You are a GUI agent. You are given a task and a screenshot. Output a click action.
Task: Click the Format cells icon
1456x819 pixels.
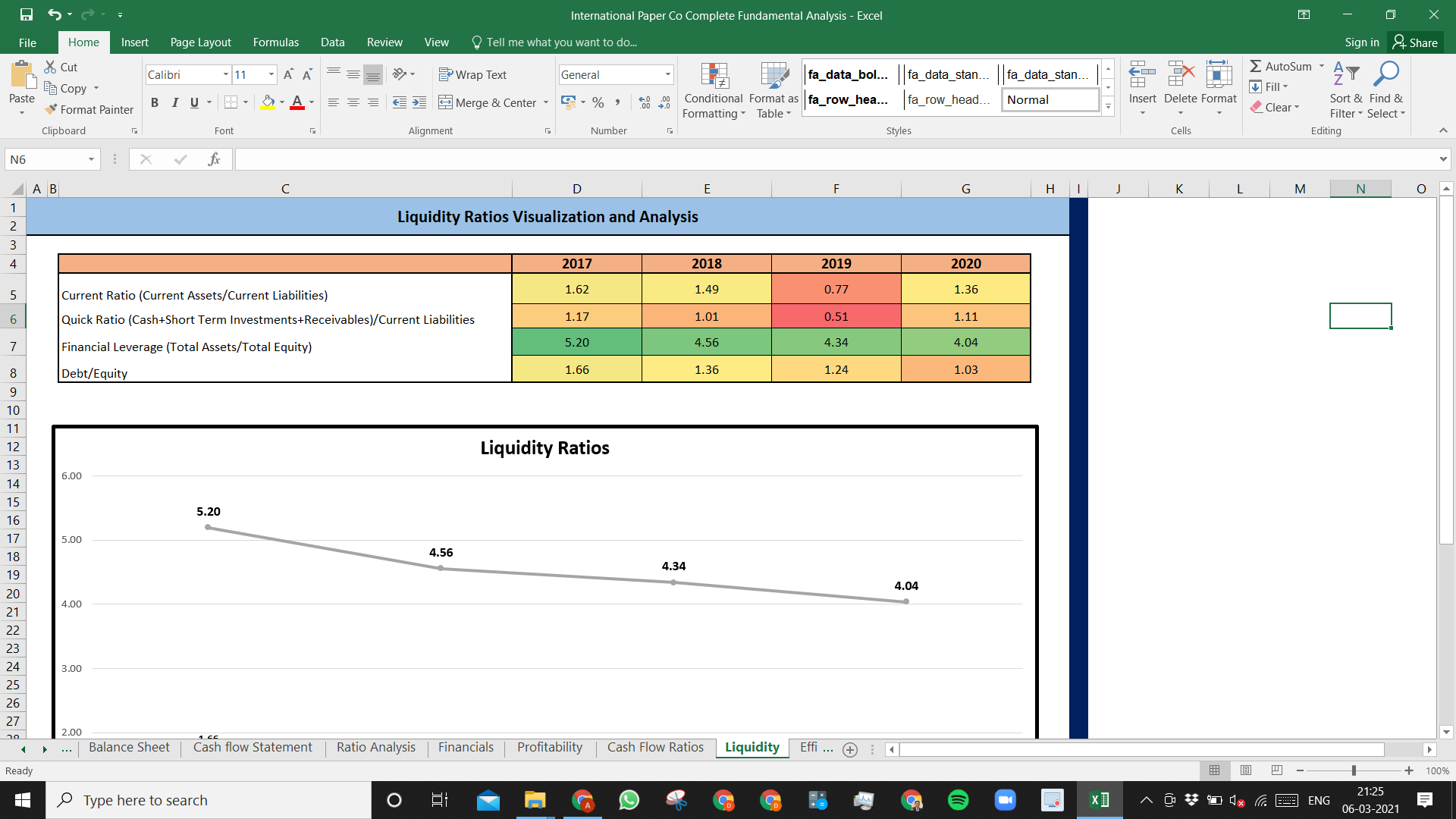point(1219,75)
